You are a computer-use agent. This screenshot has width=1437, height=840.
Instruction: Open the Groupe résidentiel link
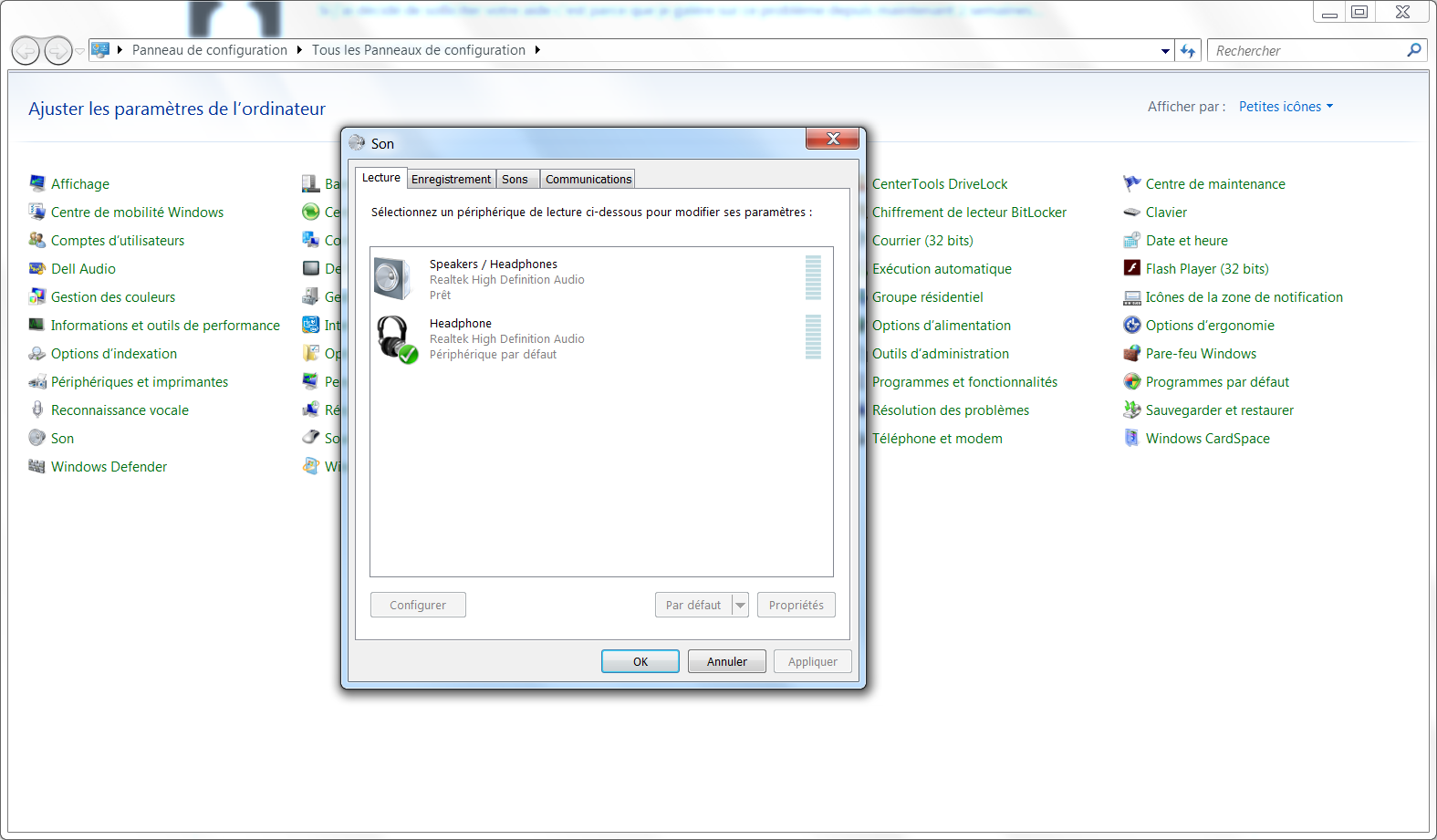pyautogui.click(x=928, y=296)
